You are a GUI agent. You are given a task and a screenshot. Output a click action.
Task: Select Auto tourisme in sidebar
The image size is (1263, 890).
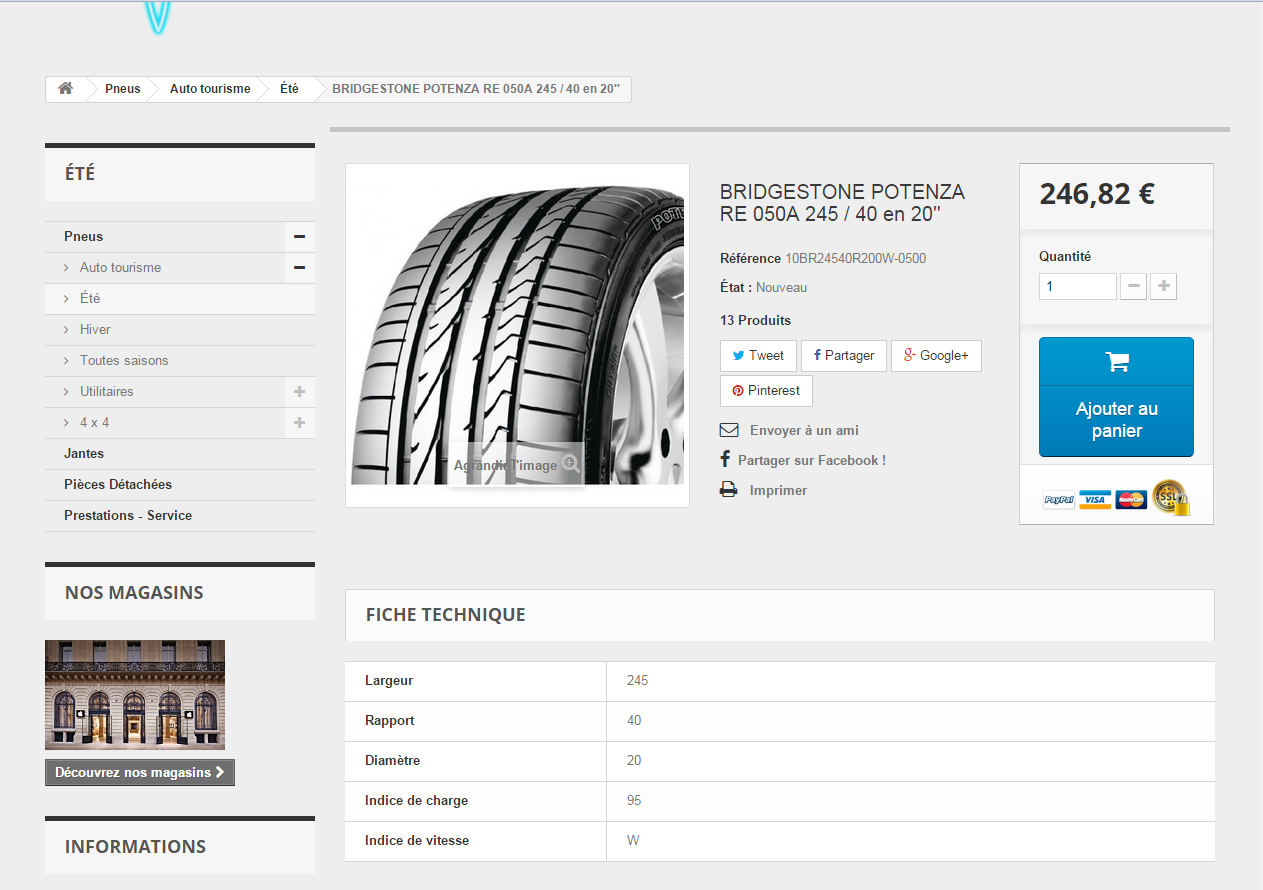coord(120,268)
